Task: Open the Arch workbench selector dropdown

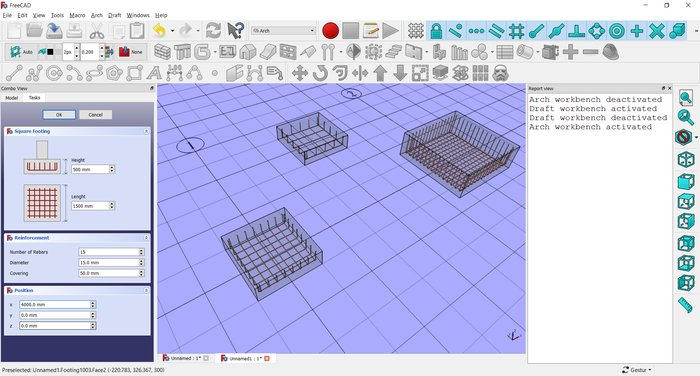Action: tap(283, 31)
